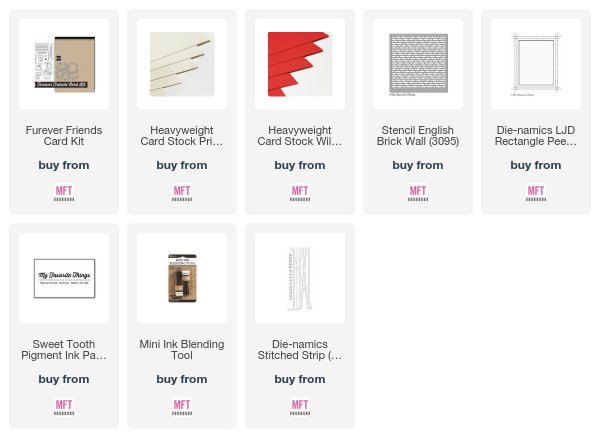The height and width of the screenshot is (438, 600).
Task: Click MFT logo under Die-namics LJD Rectangle
Action: [536, 193]
